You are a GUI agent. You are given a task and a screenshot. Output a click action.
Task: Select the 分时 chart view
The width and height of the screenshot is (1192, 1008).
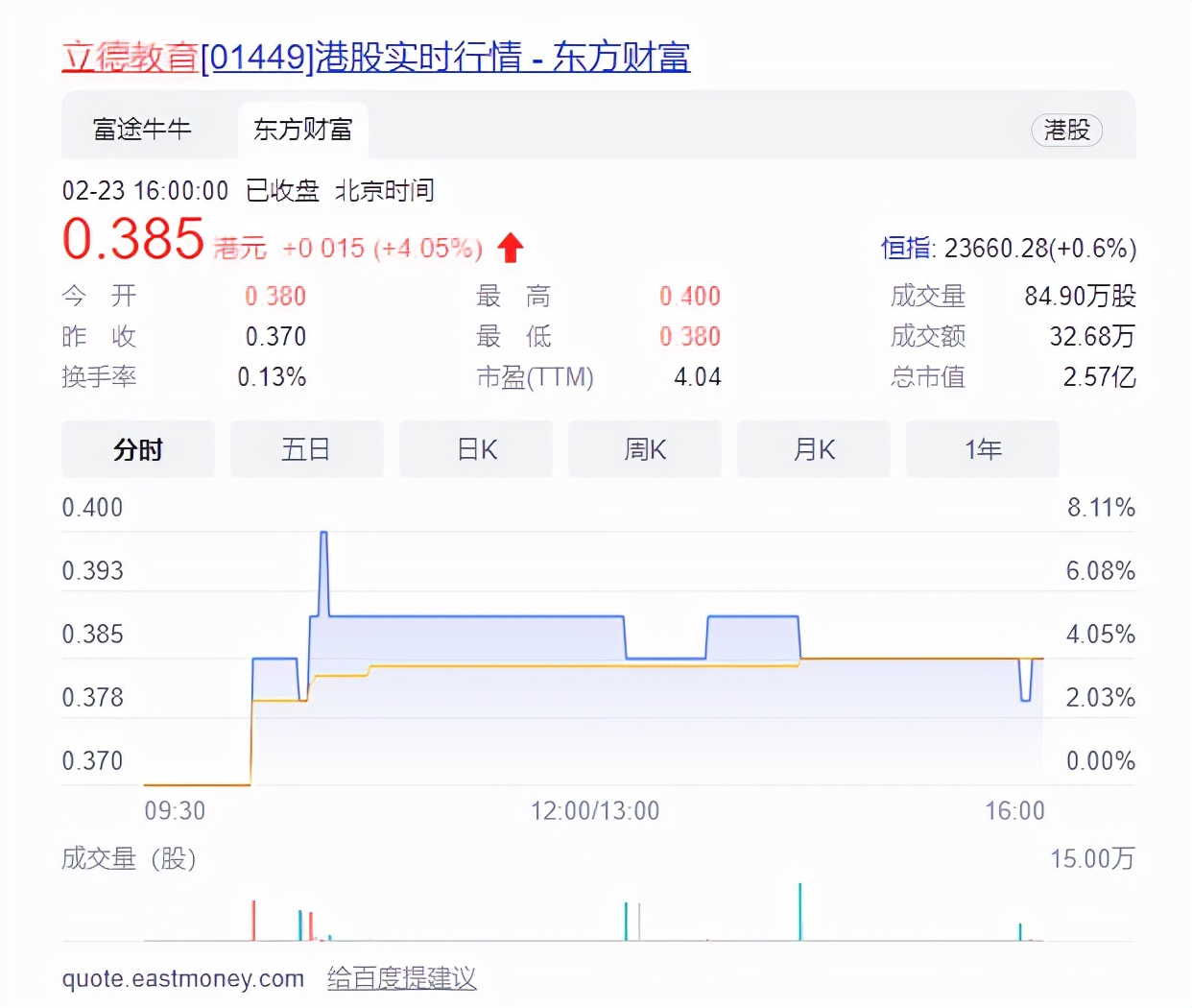pyautogui.click(x=138, y=449)
